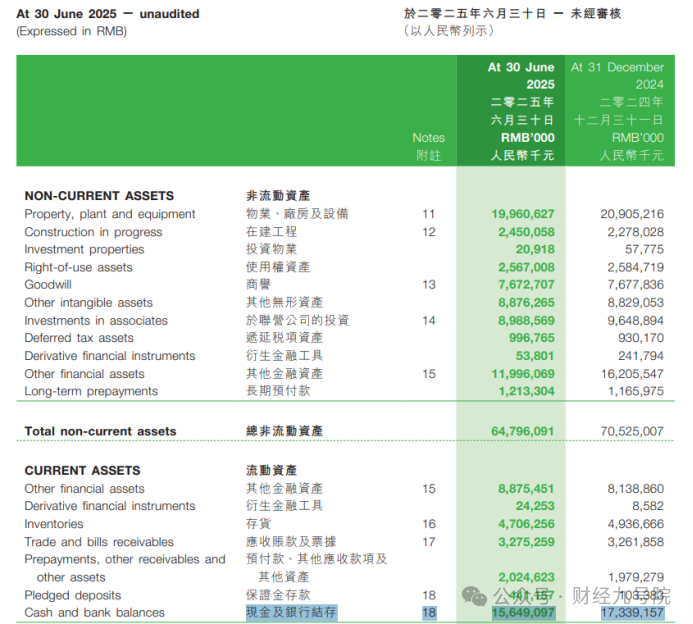Select value 1,979,279
The height and width of the screenshot is (624, 693).
click(x=635, y=578)
